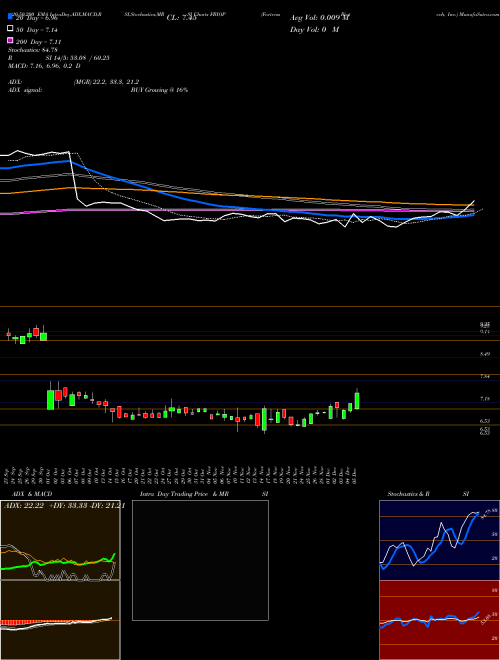Image resolution: width=500 pixels, height=660 pixels.
Task: Click the 'Stochastics & R' panel title
Action: coord(408,494)
